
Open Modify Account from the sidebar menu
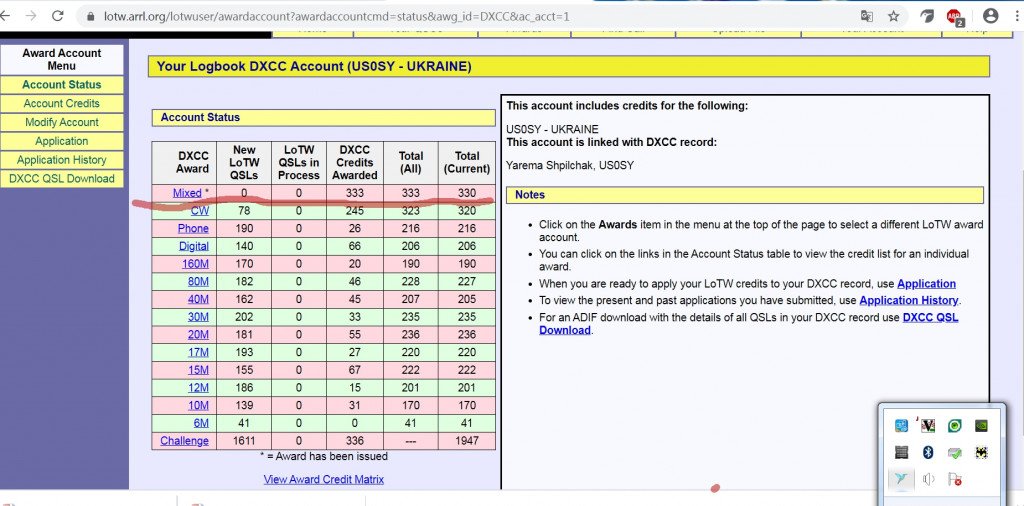pyautogui.click(x=62, y=122)
